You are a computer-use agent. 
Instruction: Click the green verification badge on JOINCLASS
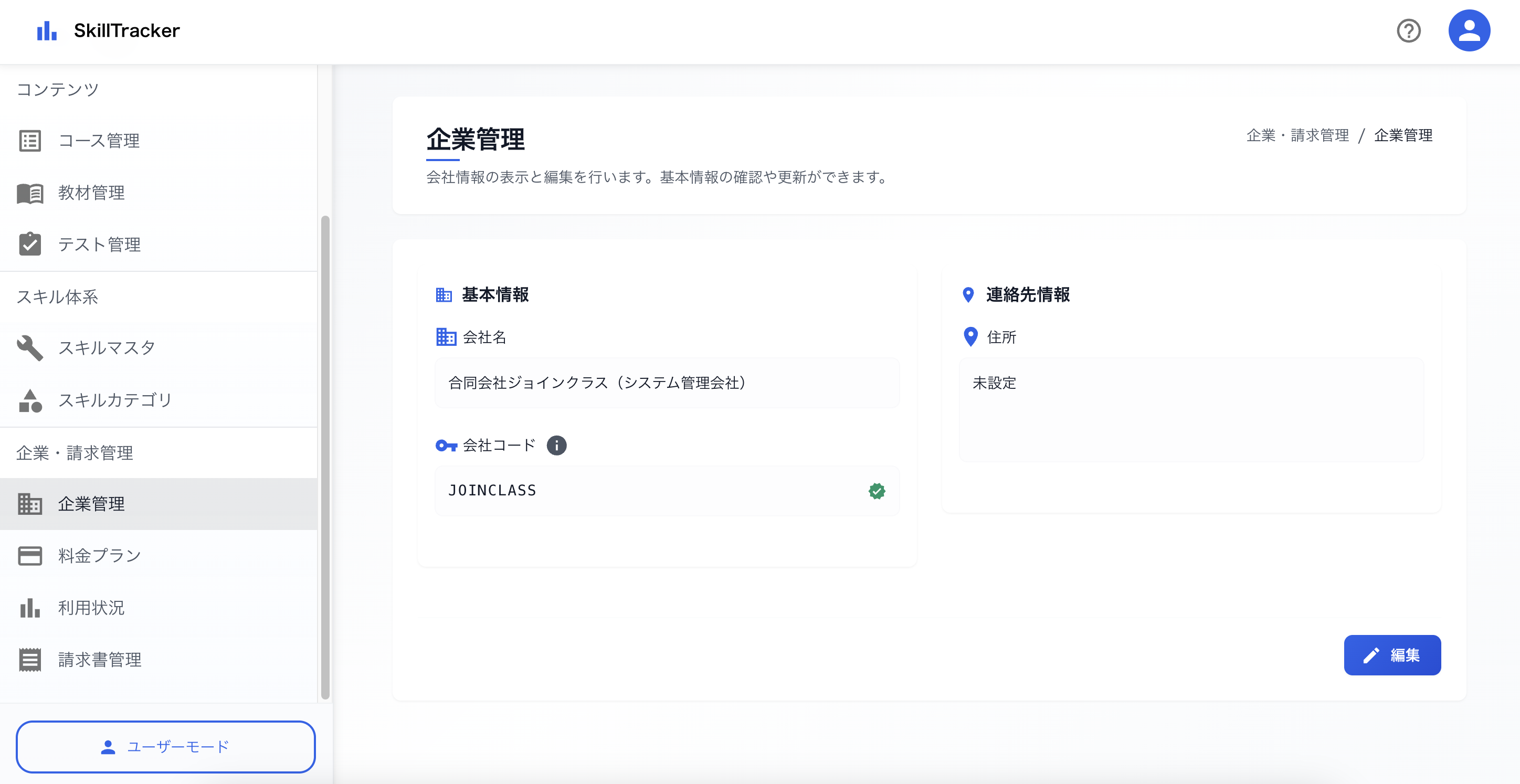coord(877,491)
